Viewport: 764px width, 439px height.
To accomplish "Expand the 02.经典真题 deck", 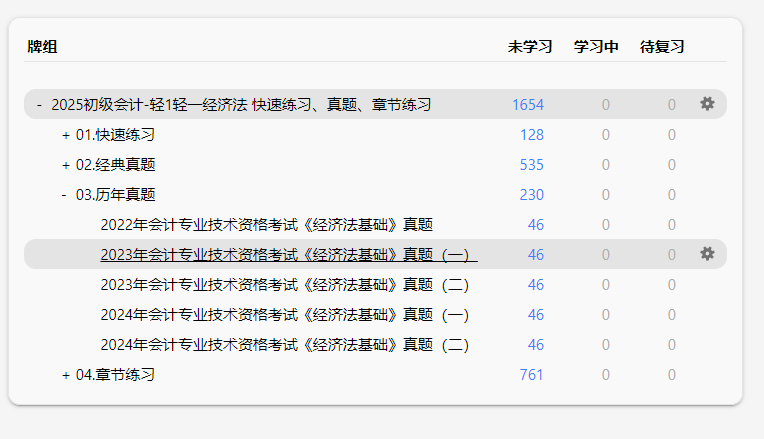I will [x=66, y=165].
